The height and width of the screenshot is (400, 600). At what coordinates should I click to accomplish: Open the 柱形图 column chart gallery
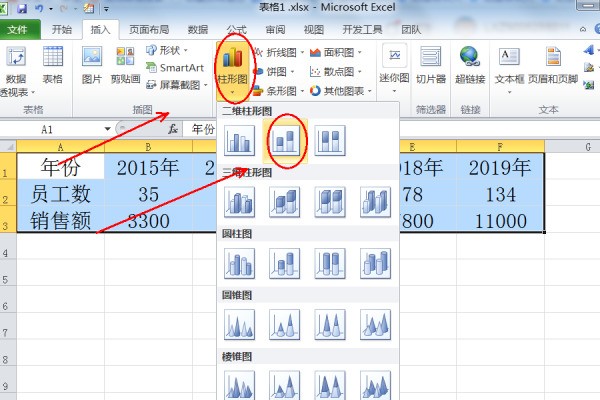(232, 69)
